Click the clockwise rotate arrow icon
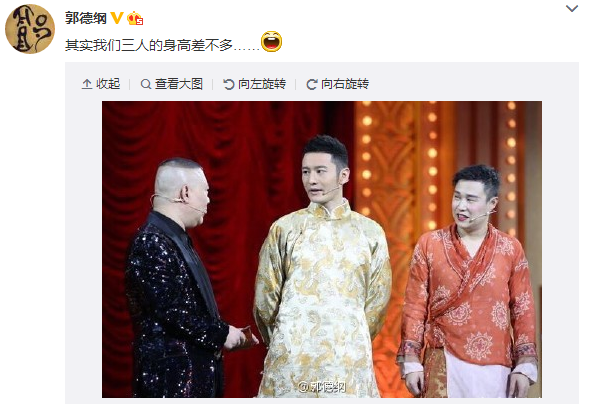The height and width of the screenshot is (404, 592). click(311, 84)
